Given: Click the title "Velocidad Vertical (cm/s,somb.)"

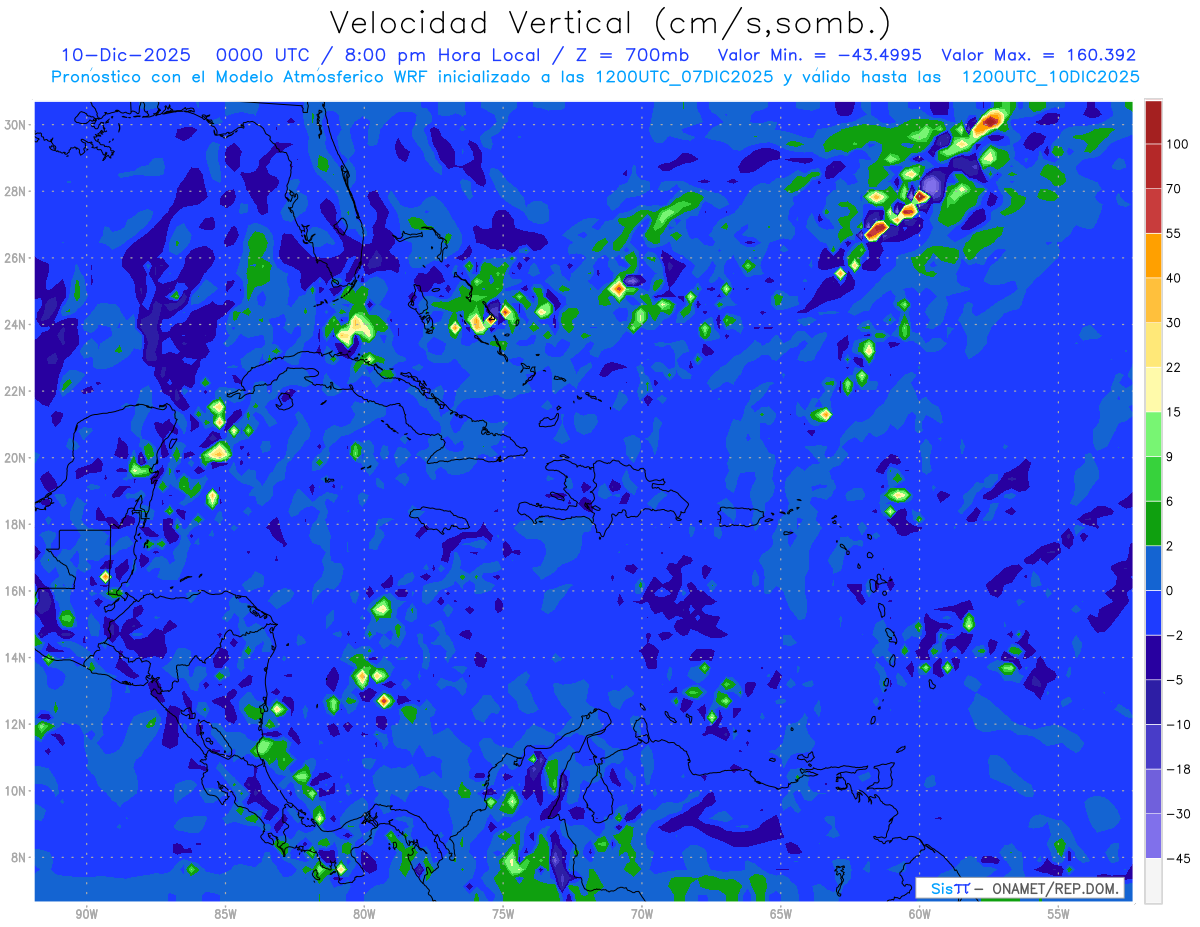Looking at the screenshot, I should pos(610,23).
